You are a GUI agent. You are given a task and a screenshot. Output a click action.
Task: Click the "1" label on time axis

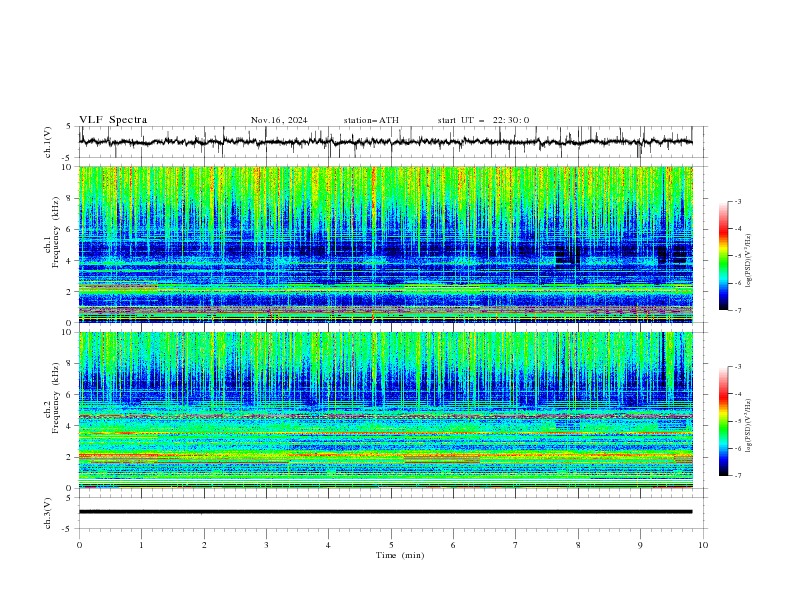point(141,545)
